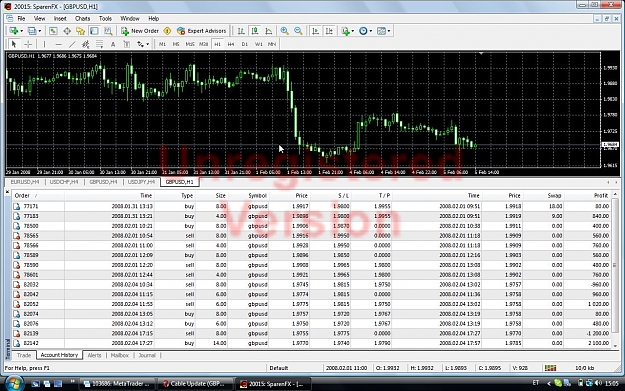Click the New Order button
Viewport: 625px width, 391px height.
point(140,31)
